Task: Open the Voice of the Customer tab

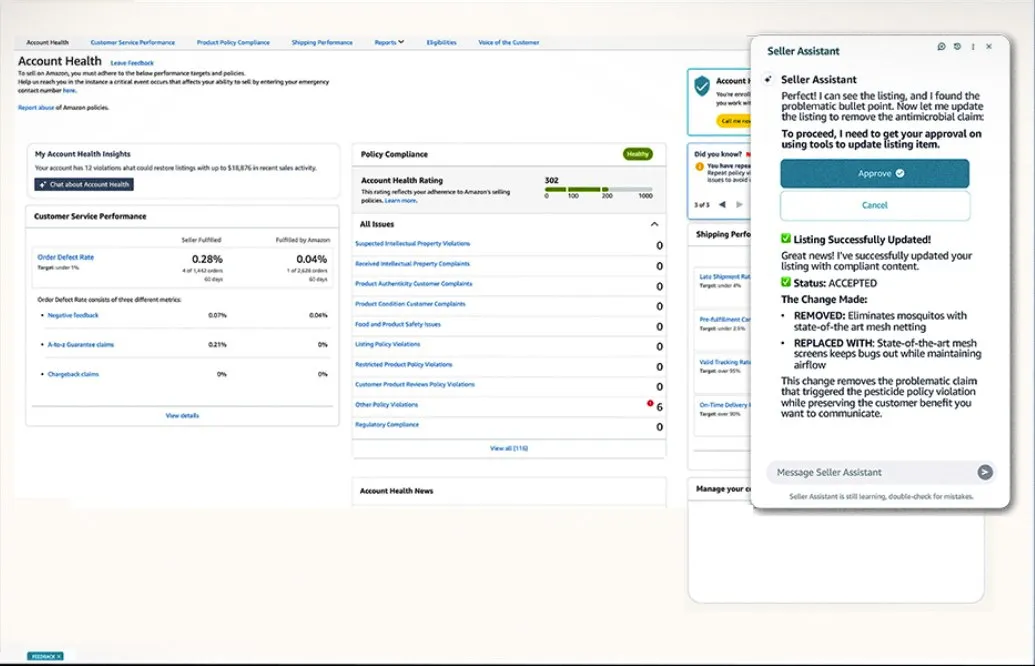Action: click(x=509, y=43)
